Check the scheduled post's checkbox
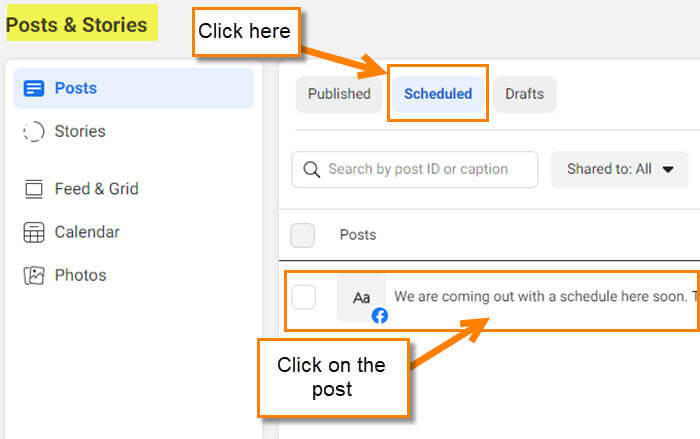 click(x=304, y=297)
